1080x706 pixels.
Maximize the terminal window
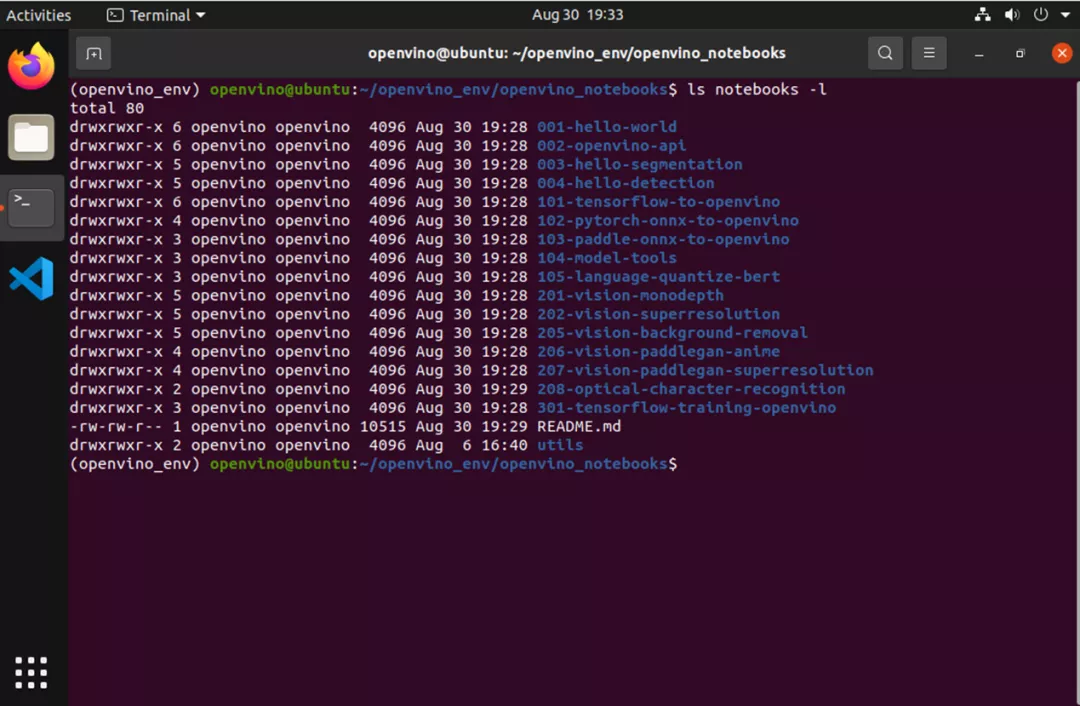coord(1020,53)
